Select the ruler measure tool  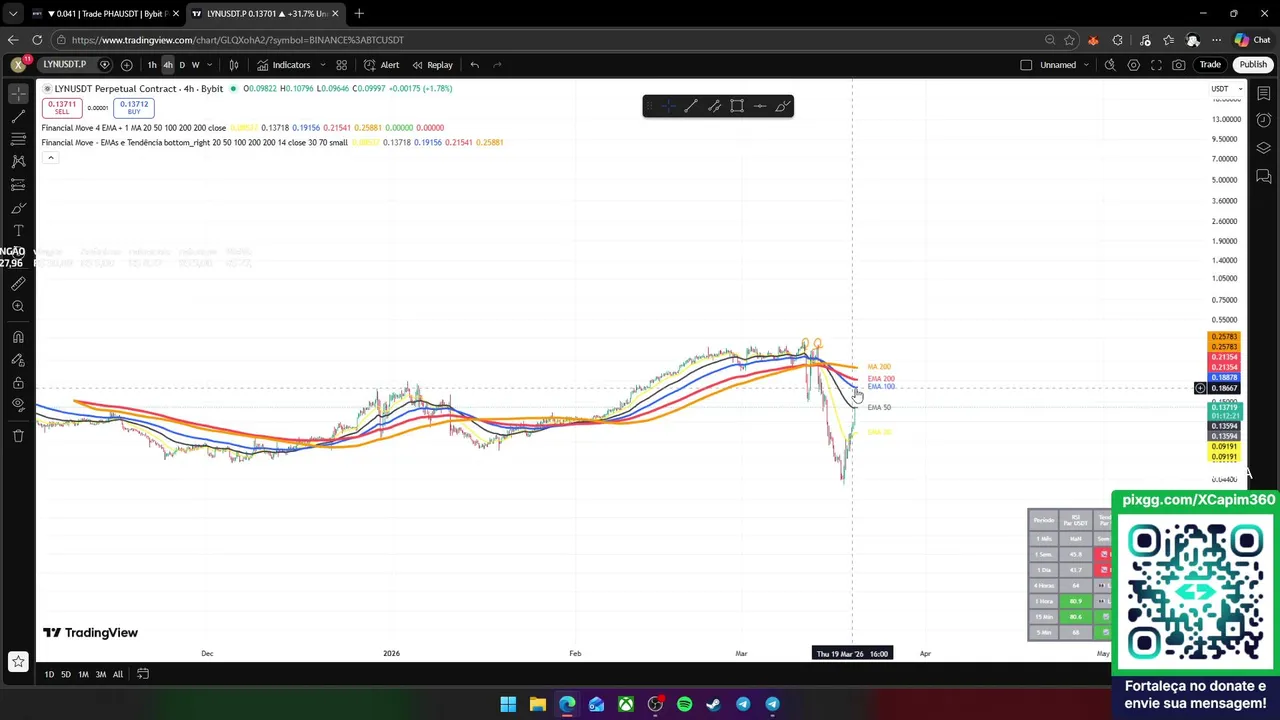[18, 283]
